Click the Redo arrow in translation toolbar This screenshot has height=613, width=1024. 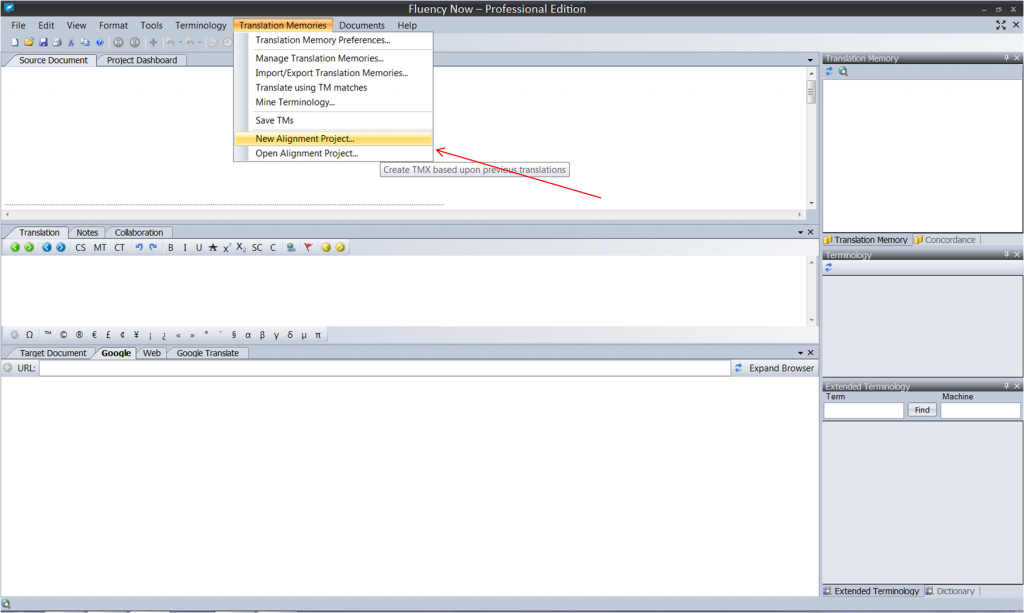click(153, 247)
